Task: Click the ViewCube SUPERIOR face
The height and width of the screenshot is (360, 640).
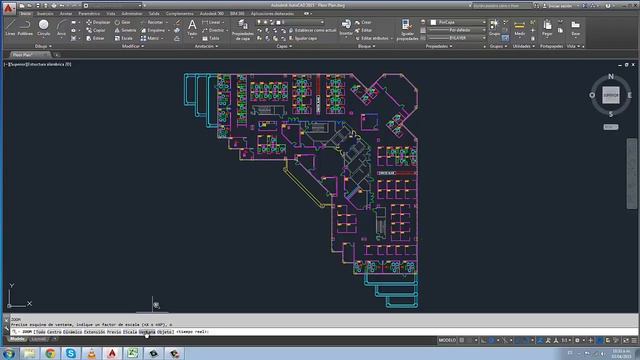Action: (x=611, y=95)
